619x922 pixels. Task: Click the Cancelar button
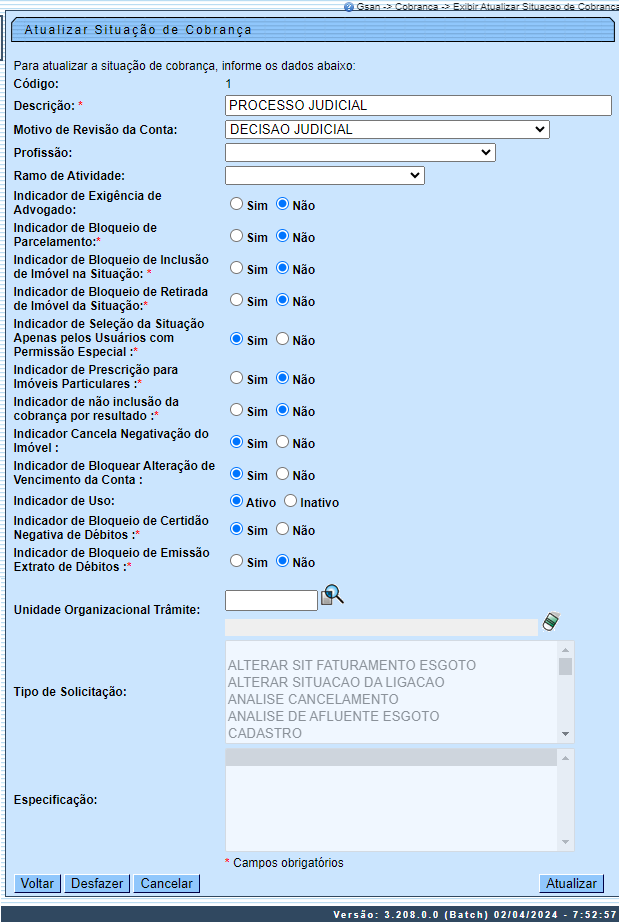coord(166,883)
